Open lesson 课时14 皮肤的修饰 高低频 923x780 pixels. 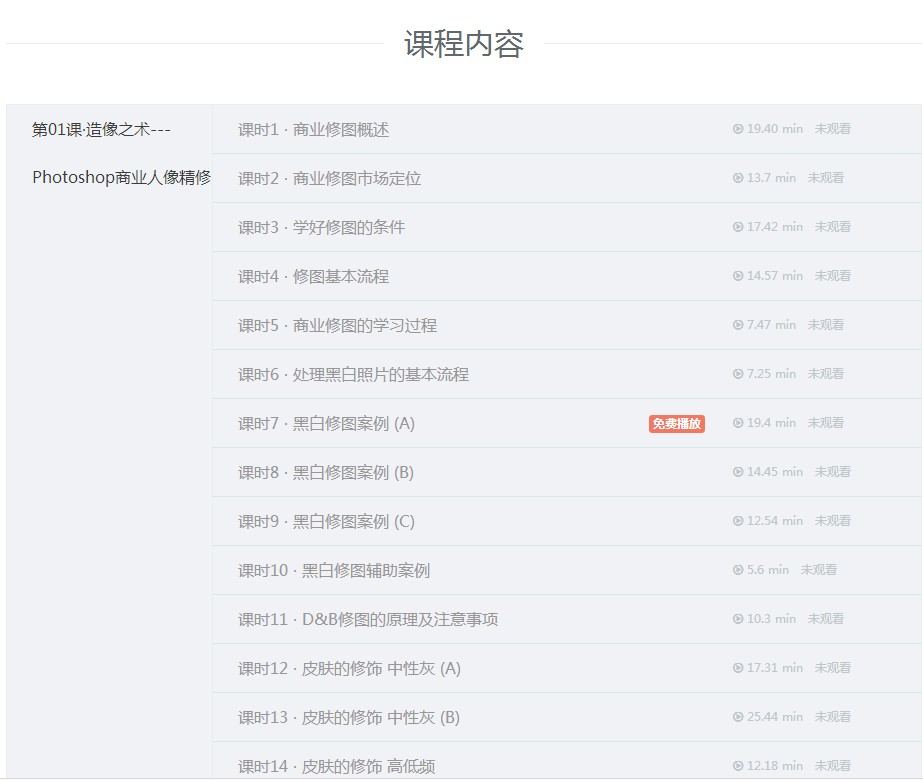[x=336, y=767]
